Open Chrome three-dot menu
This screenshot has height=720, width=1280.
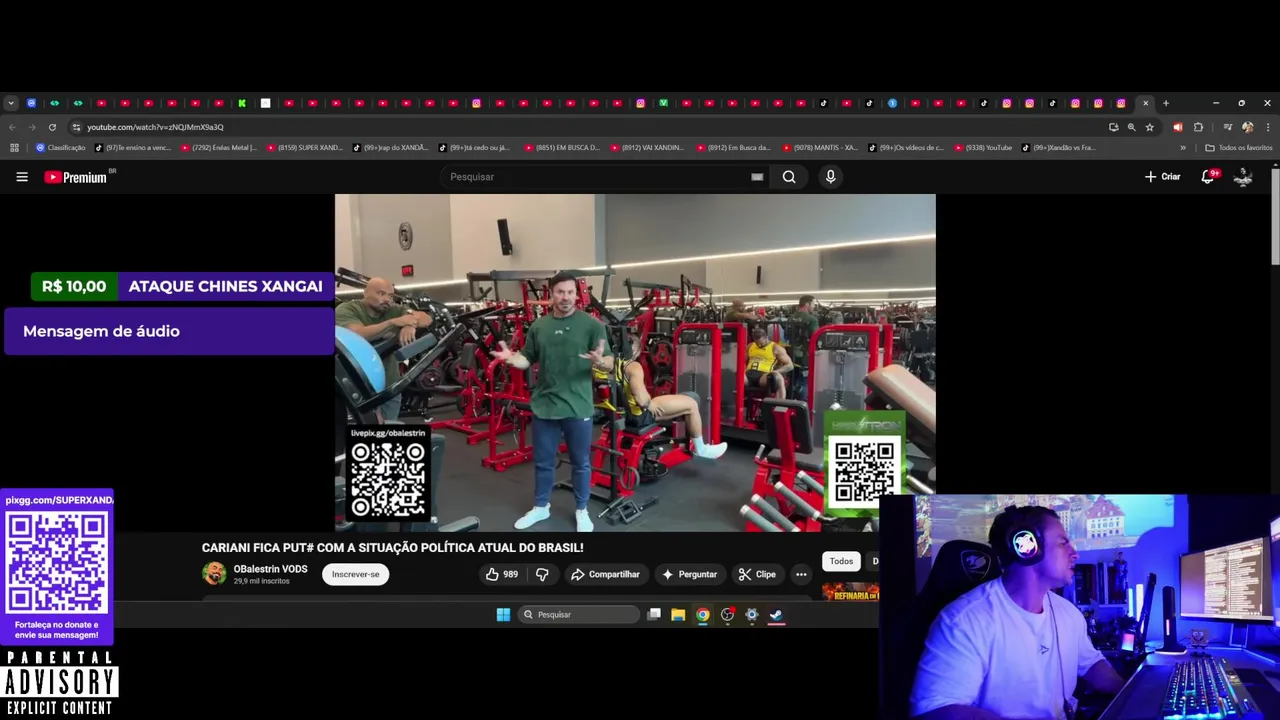(1267, 127)
